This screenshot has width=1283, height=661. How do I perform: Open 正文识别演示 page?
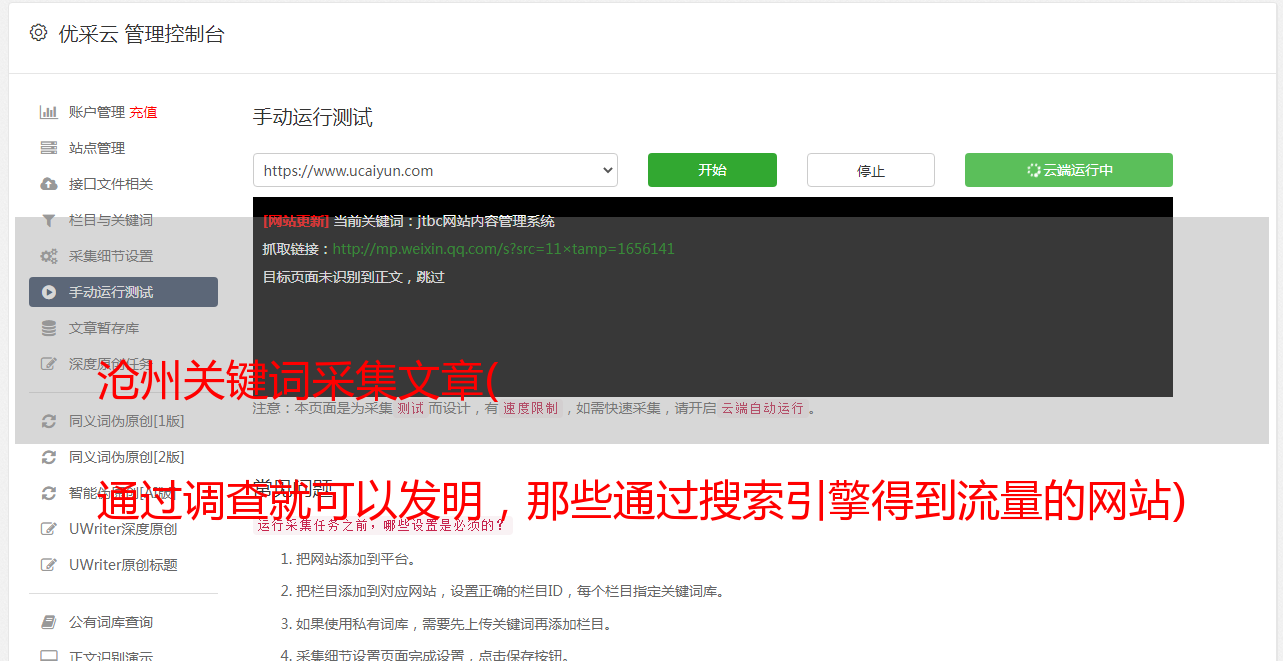pyautogui.click(x=111, y=657)
